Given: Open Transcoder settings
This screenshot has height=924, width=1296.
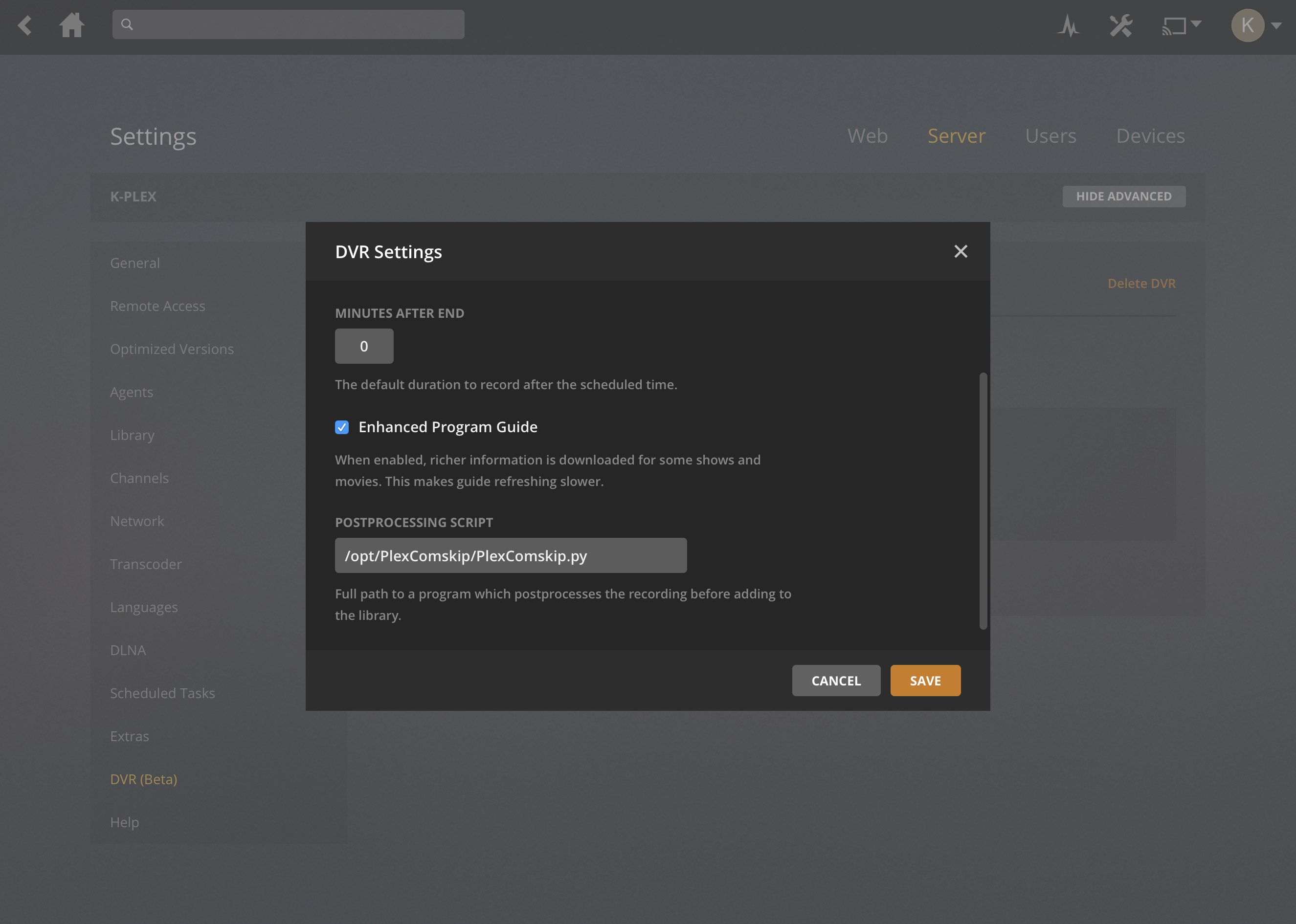Looking at the screenshot, I should pyautogui.click(x=146, y=564).
